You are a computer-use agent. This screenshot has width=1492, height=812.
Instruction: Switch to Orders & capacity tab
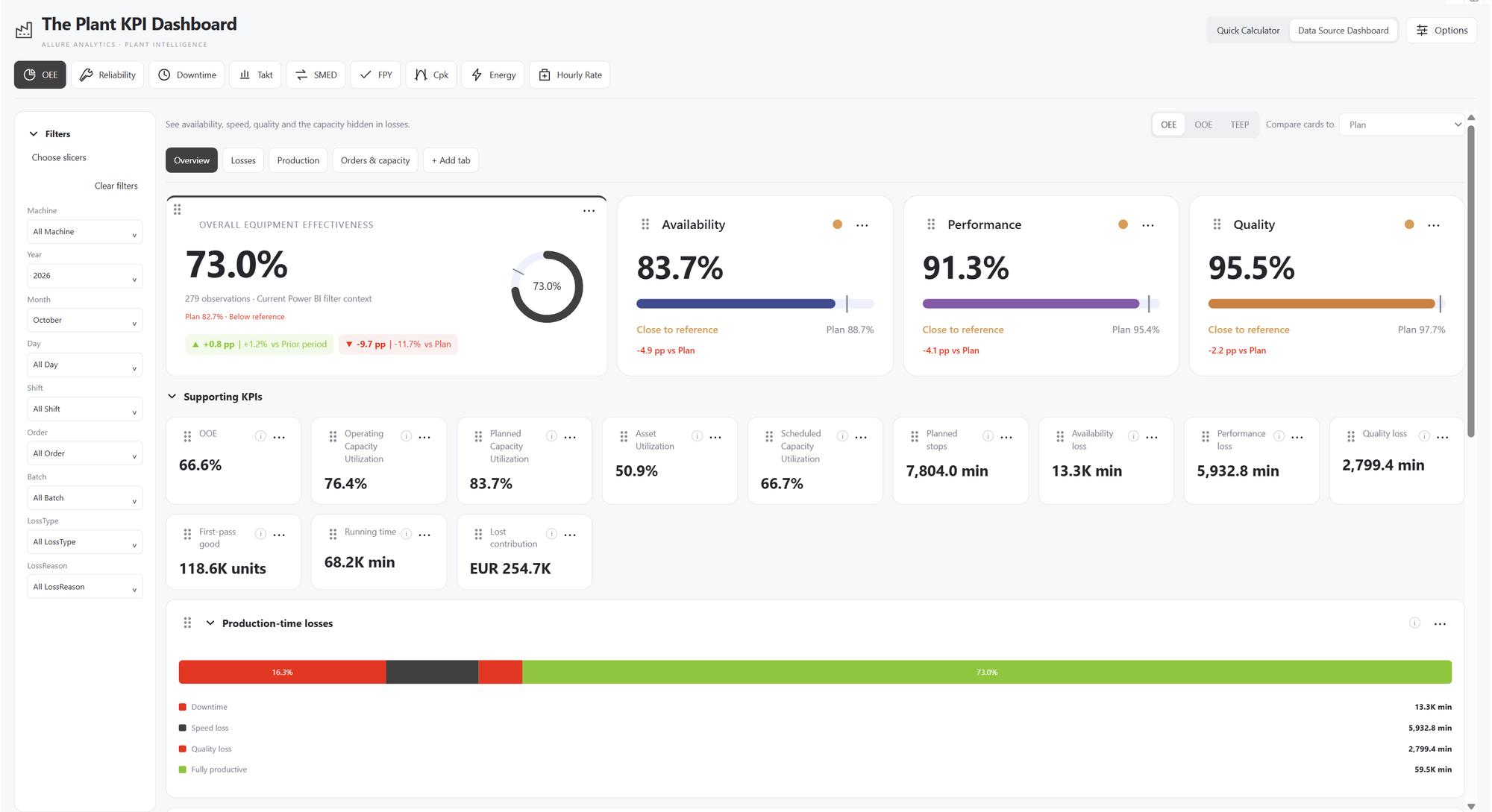coord(375,160)
